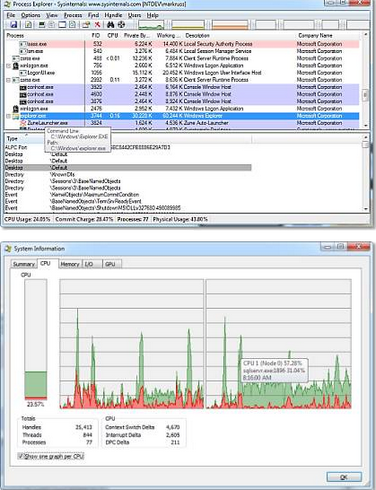Click Physical Usage 43.80% in status bar
This screenshot has height=490, width=376.
pos(180,219)
